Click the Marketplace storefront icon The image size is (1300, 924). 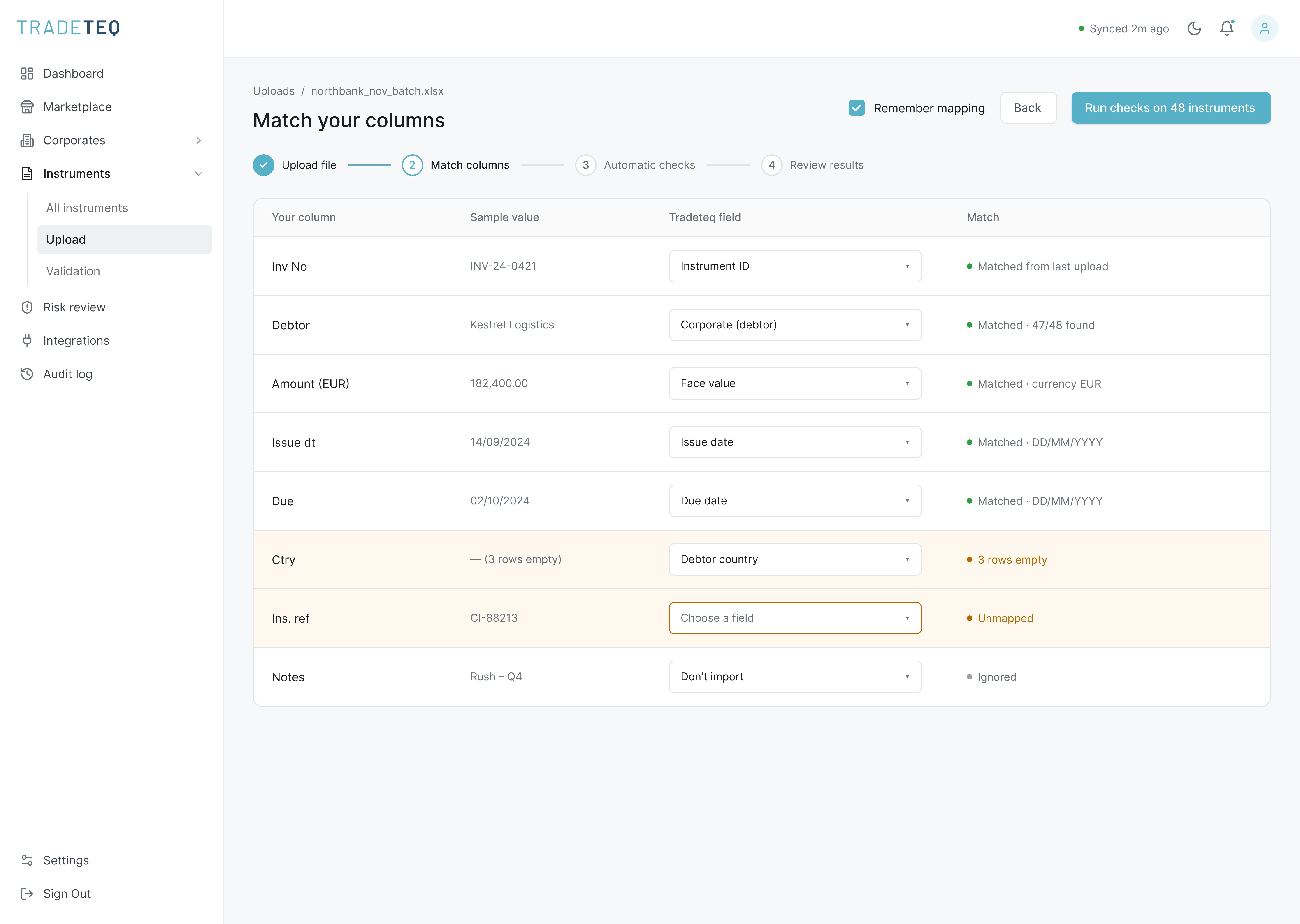pos(27,107)
